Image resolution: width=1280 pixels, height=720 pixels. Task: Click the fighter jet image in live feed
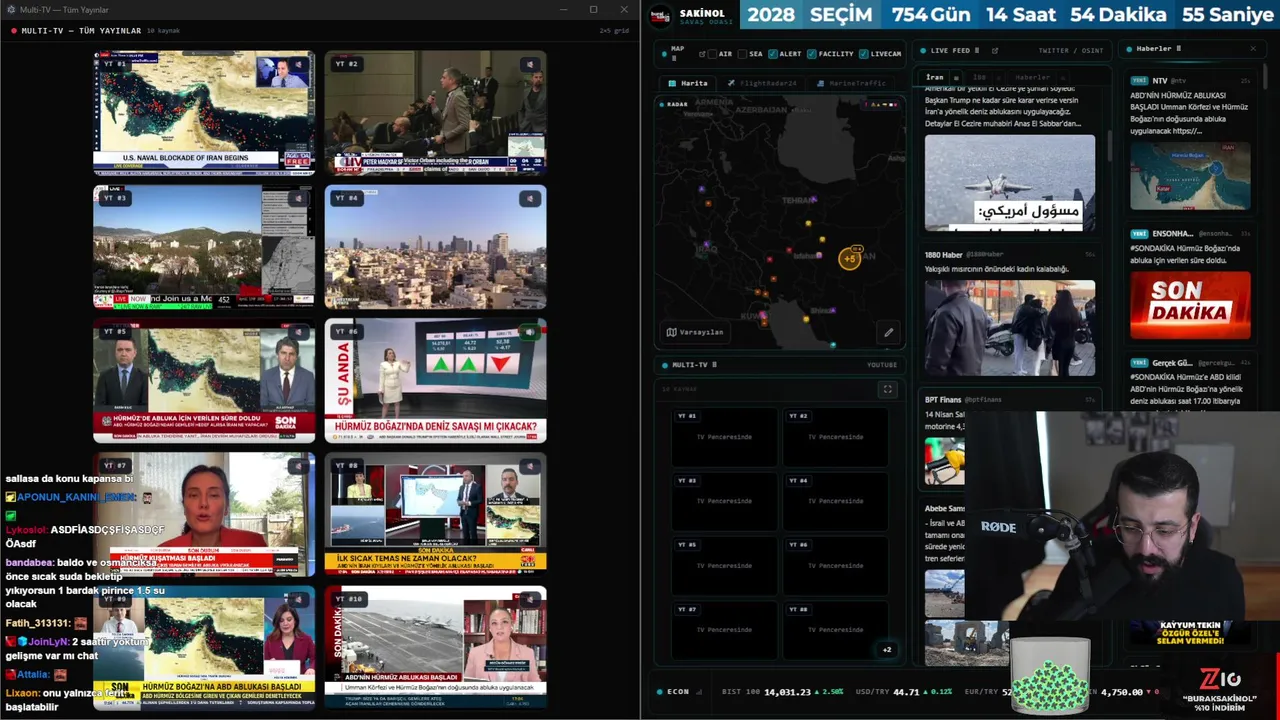[x=1009, y=182]
